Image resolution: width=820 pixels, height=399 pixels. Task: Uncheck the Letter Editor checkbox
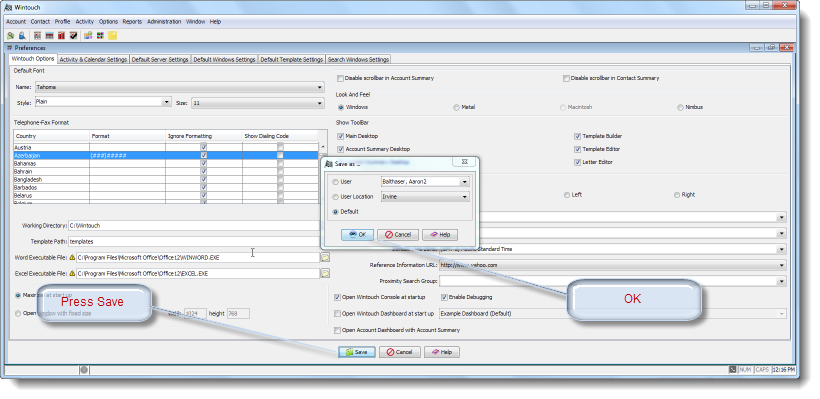(x=577, y=162)
